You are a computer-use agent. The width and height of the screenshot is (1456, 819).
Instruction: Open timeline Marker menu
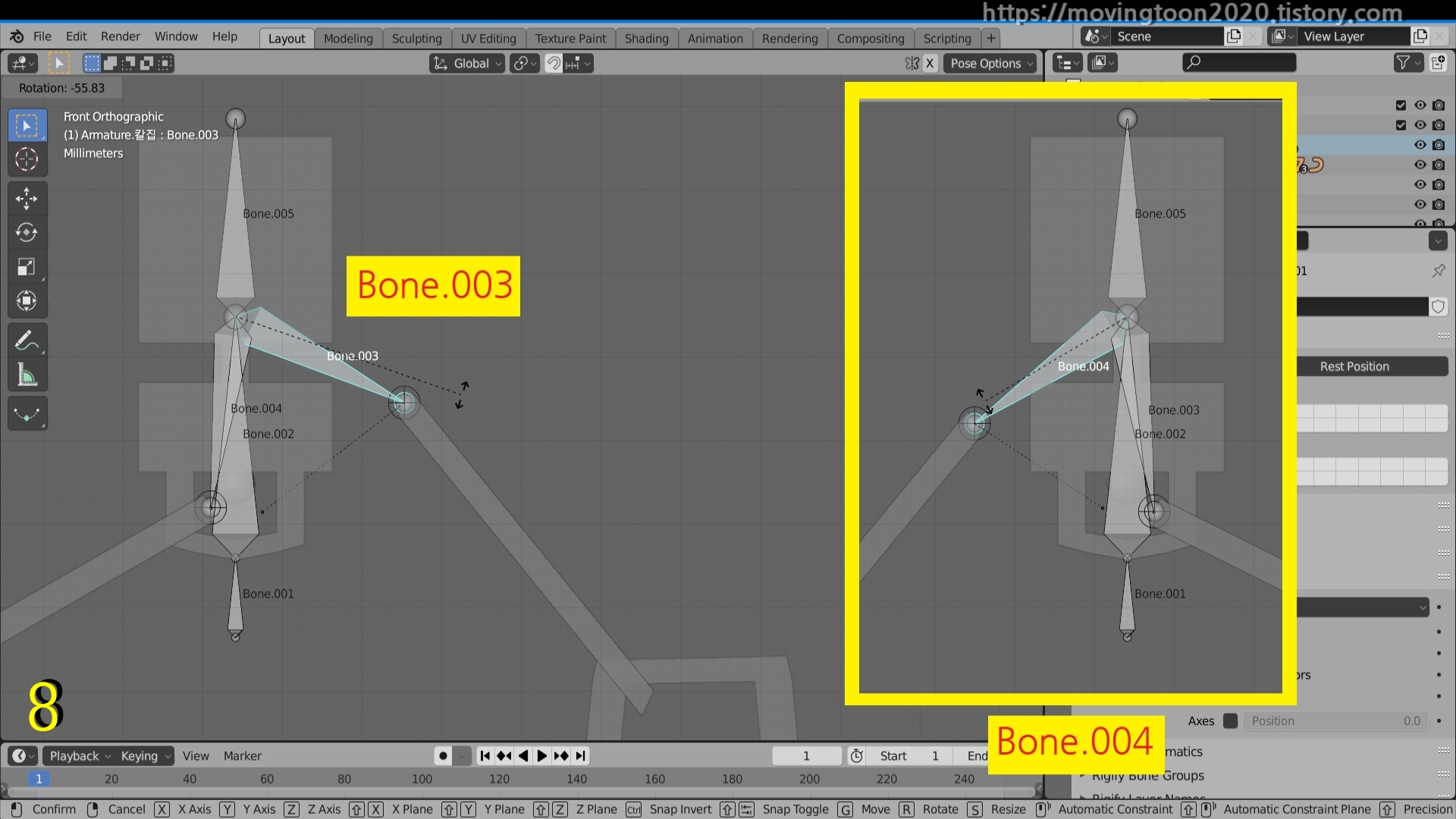tap(243, 756)
